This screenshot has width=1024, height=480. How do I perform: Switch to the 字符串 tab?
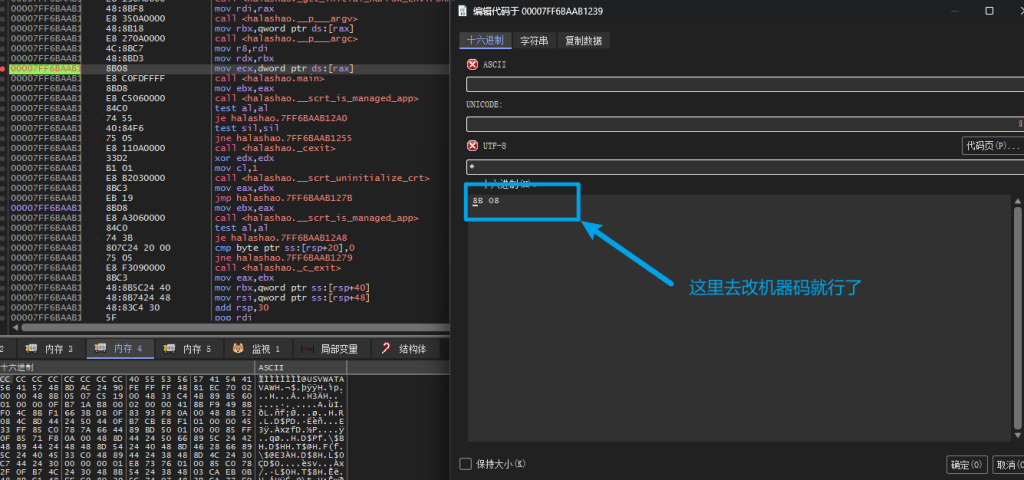(534, 41)
